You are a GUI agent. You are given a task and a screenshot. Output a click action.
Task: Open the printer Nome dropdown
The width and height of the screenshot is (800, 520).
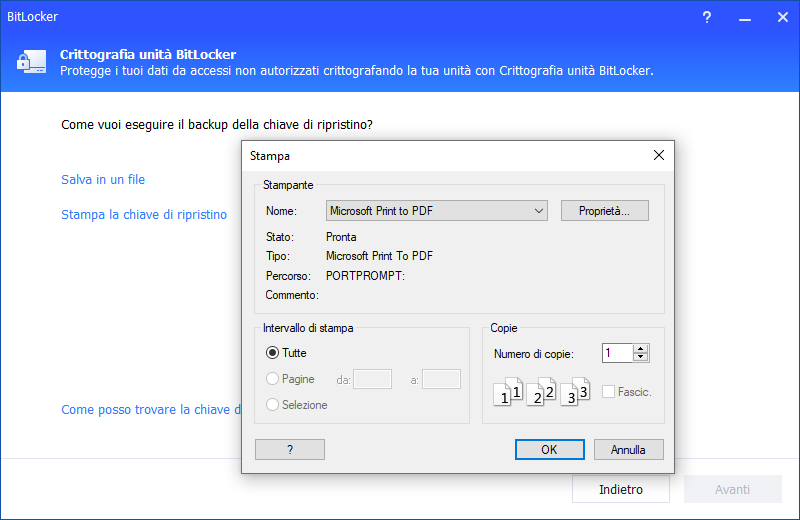click(437, 211)
